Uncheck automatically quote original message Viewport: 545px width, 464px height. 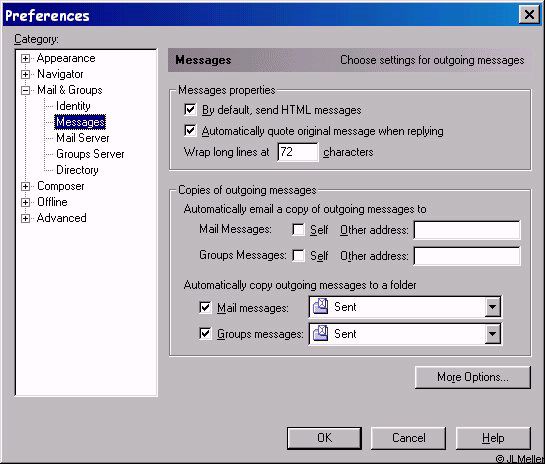tap(190, 131)
